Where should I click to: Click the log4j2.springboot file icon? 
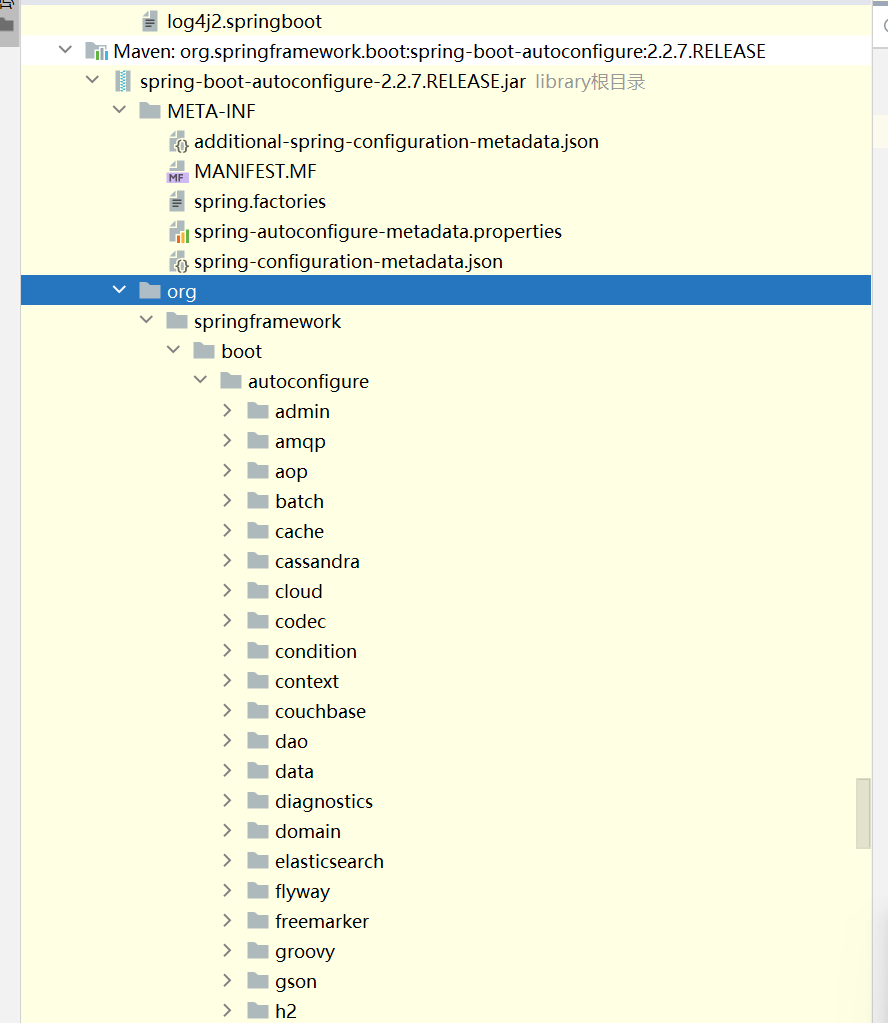[x=149, y=22]
